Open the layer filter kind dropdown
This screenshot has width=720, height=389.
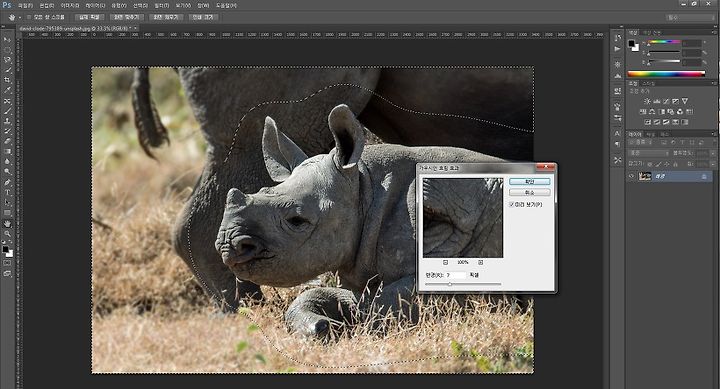[x=640, y=142]
